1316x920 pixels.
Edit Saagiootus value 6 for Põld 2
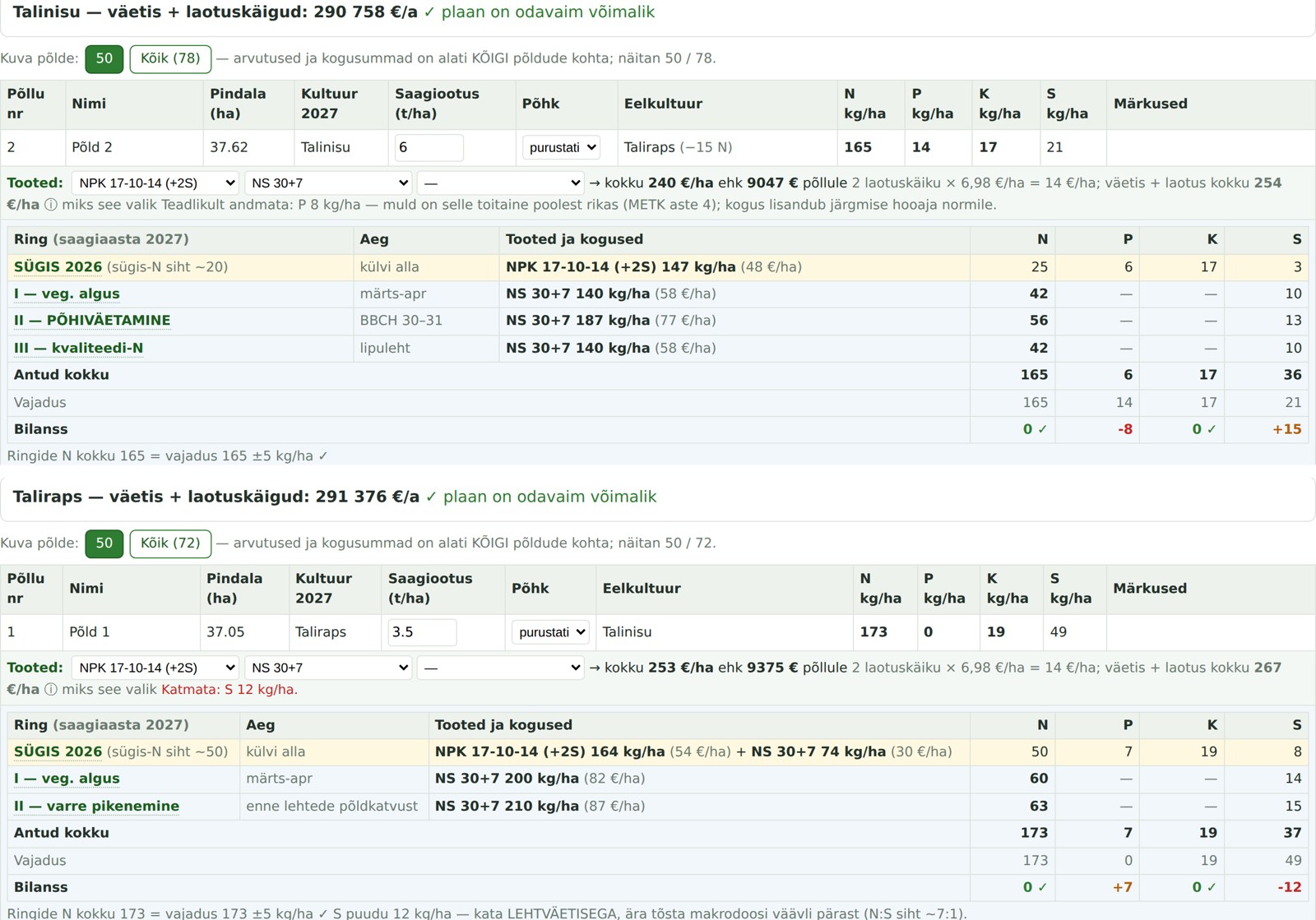(x=429, y=148)
